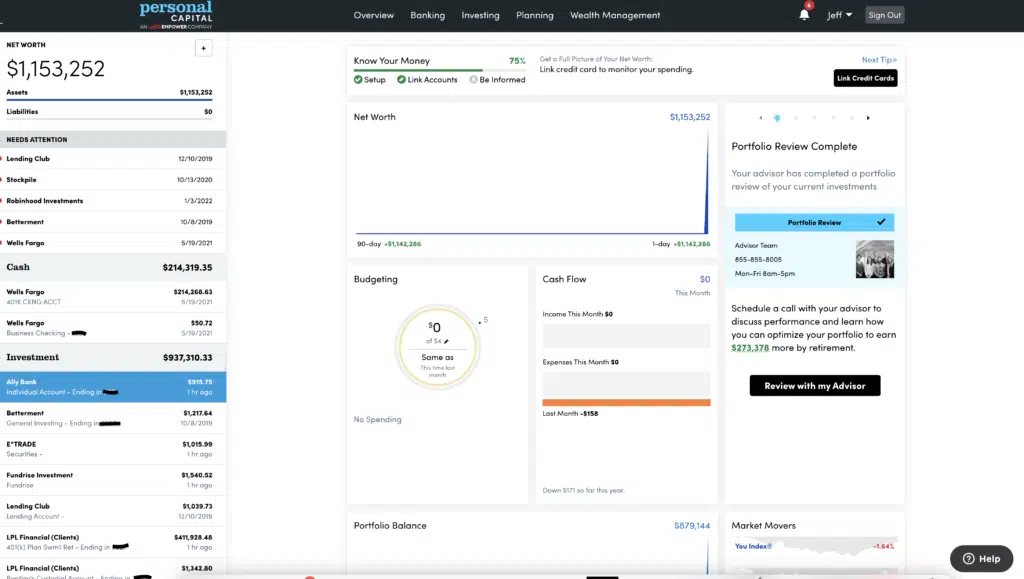Screen dimensions: 1024x579
Task: Select the Ally Bank individual account
Action: (x=113, y=387)
